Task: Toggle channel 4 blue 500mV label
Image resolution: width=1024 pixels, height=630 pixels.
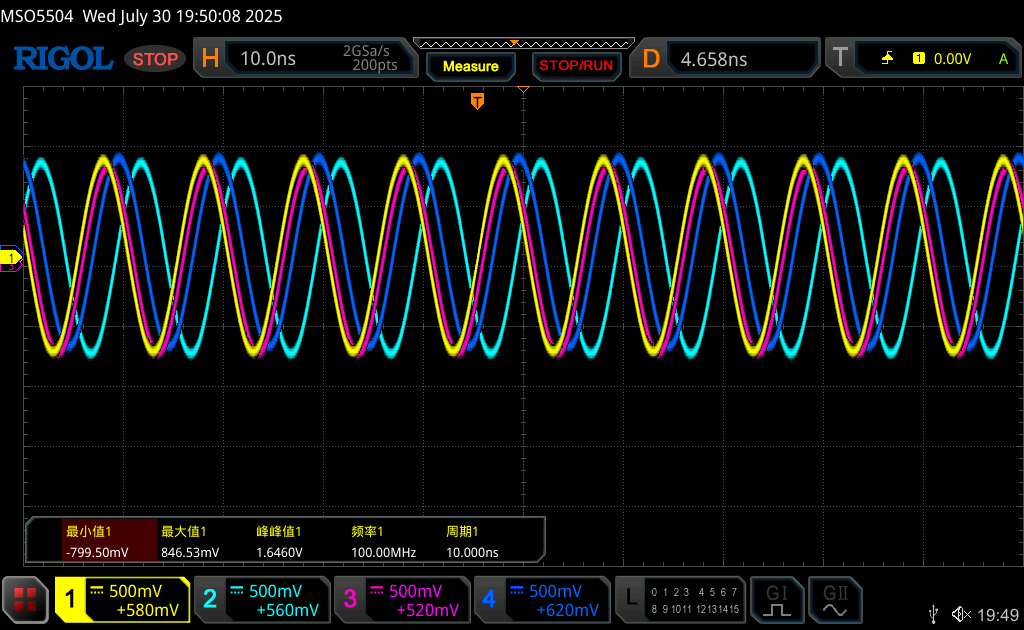Action: pyautogui.click(x=555, y=591)
